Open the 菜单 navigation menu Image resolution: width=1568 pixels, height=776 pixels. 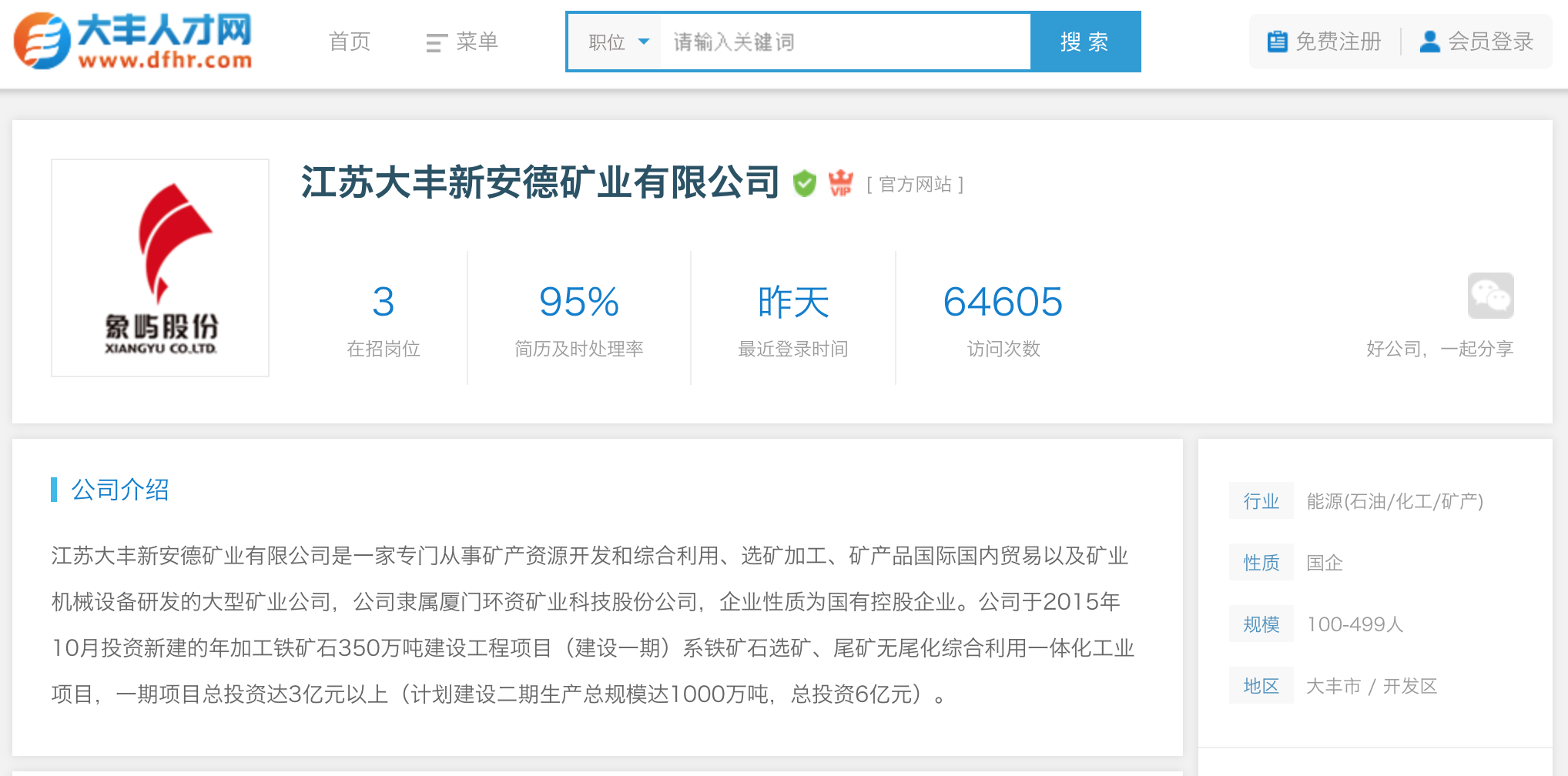477,42
